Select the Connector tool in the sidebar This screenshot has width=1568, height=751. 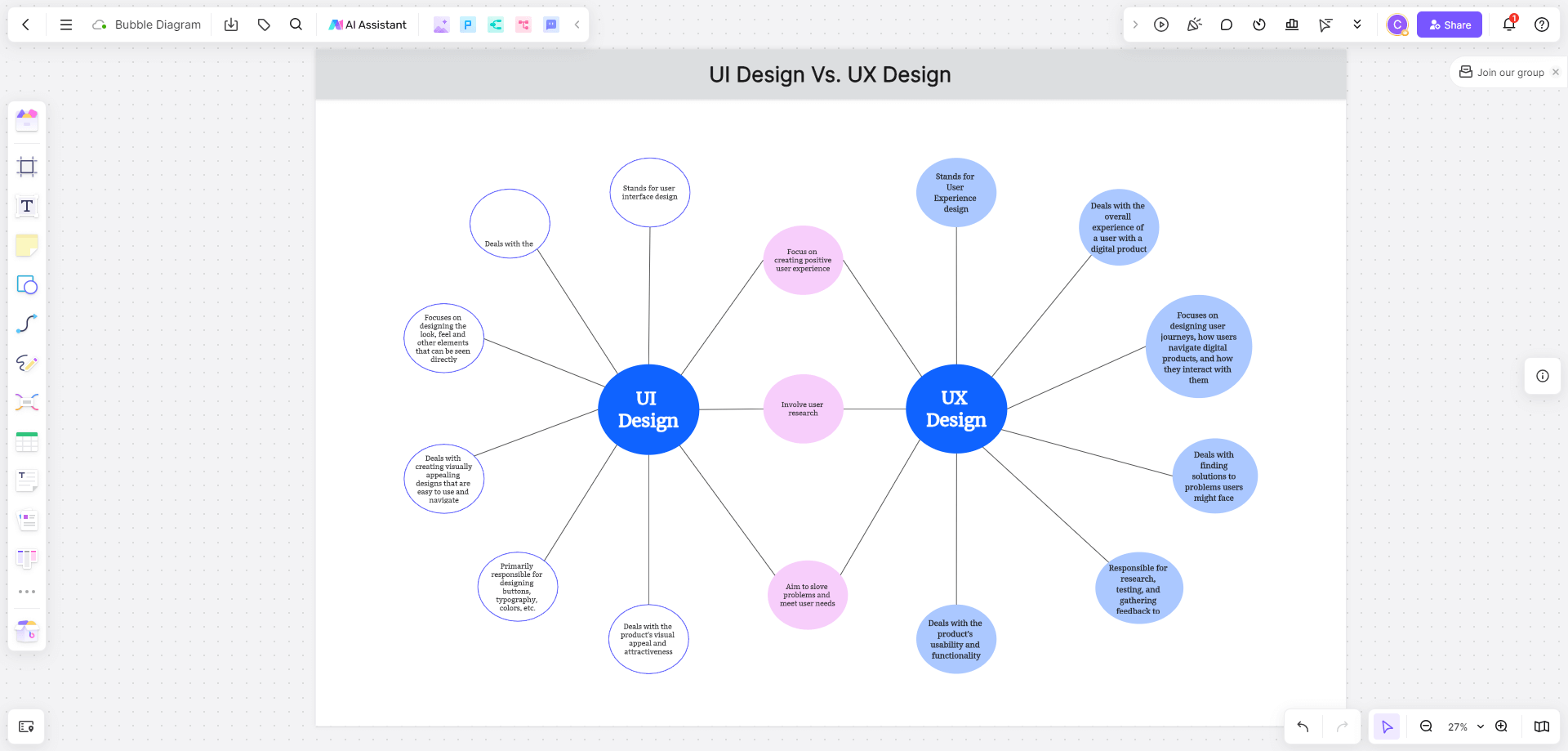pos(27,324)
